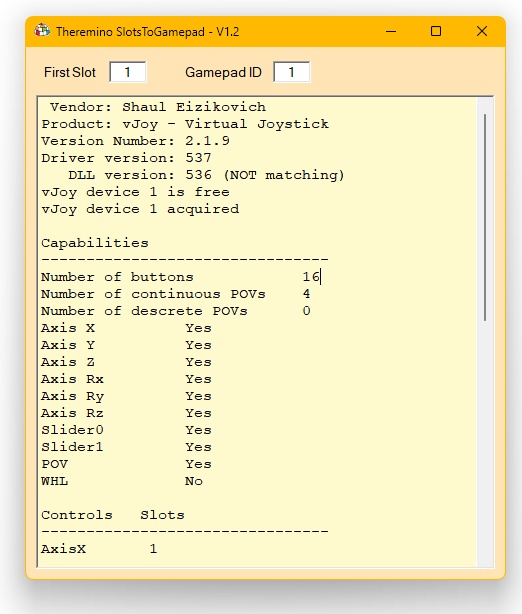The width and height of the screenshot is (522, 614).
Task: Click the 'vJoy device 1 acquired' line
Action: [140, 209]
